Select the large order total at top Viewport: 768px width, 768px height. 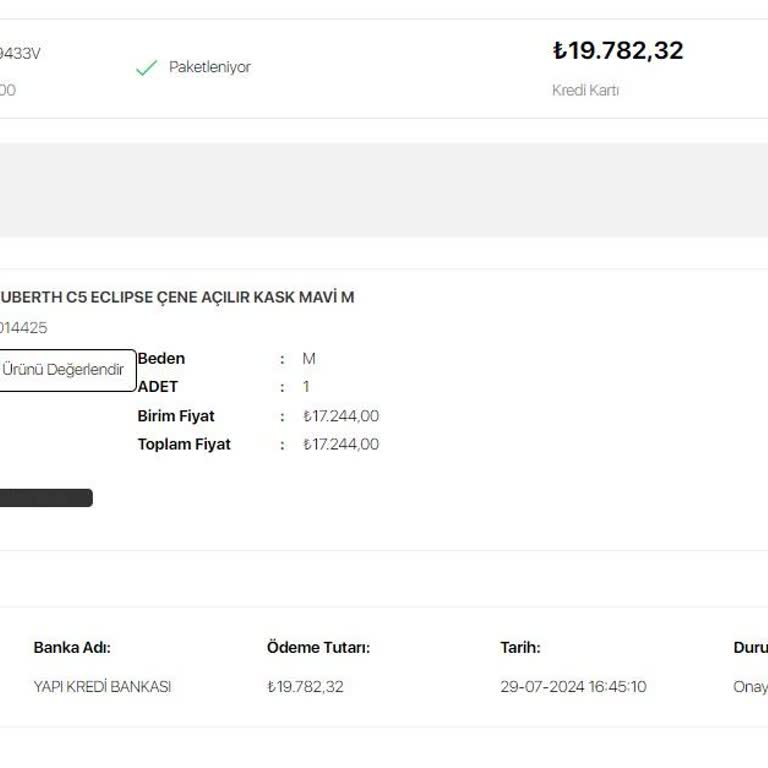(x=617, y=51)
